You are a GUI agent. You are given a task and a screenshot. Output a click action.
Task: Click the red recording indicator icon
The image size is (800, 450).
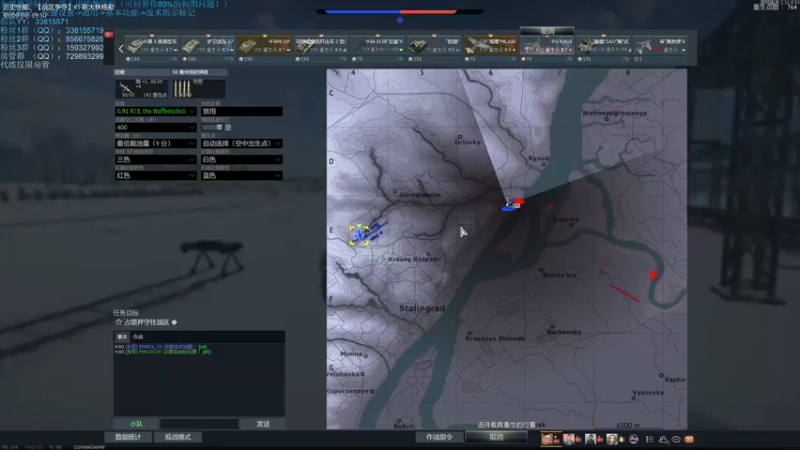pyautogui.click(x=109, y=34)
